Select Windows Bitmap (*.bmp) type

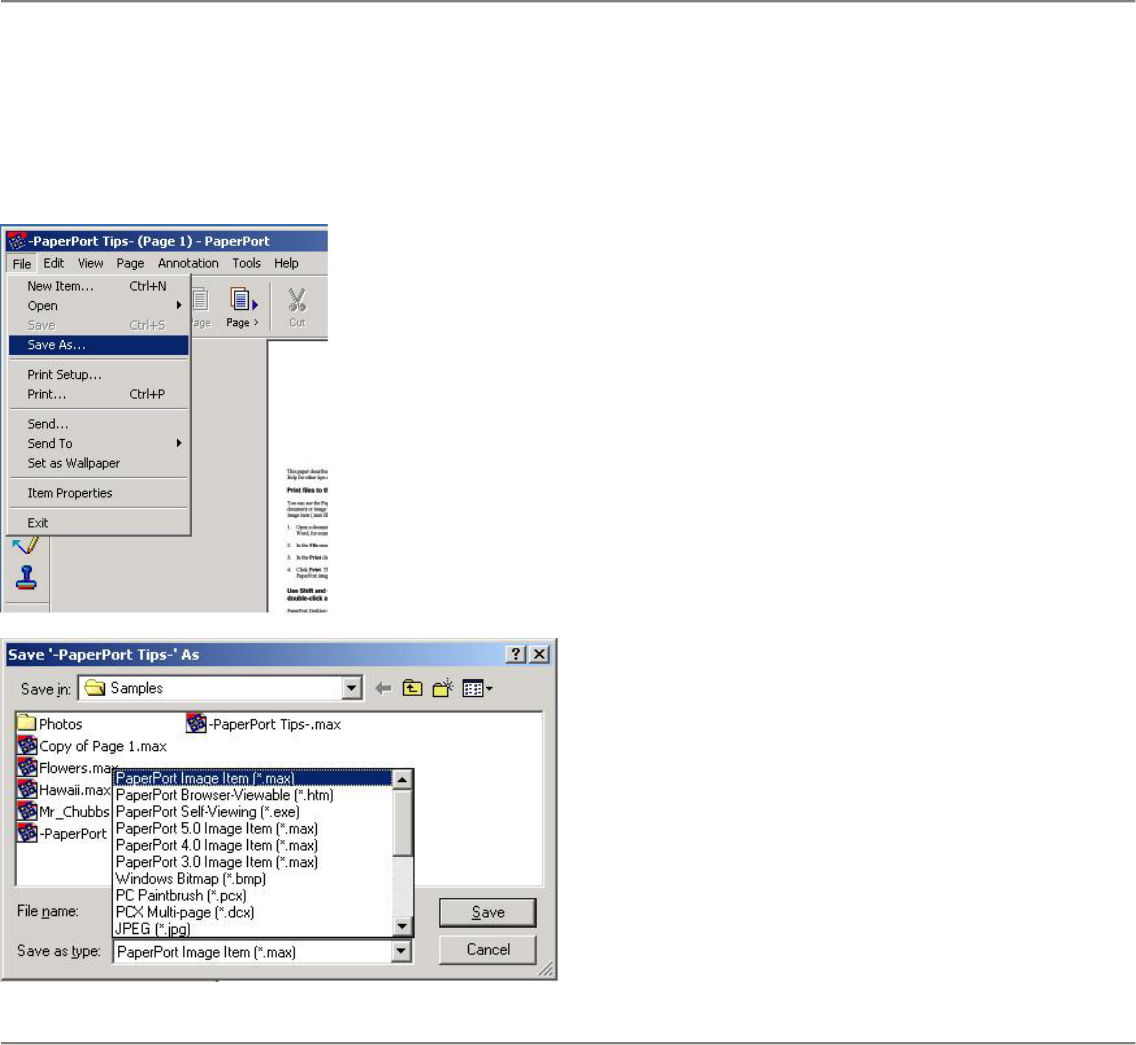(x=253, y=878)
